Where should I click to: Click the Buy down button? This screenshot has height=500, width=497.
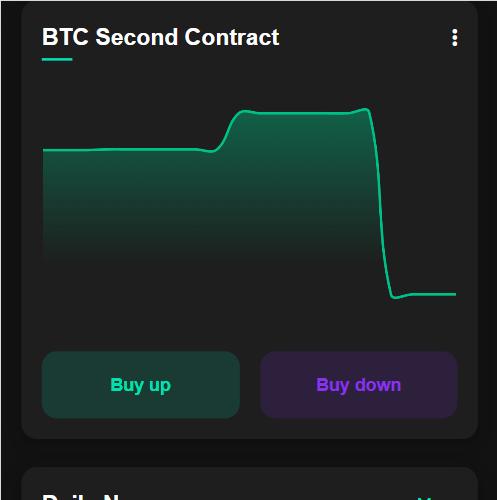359,385
